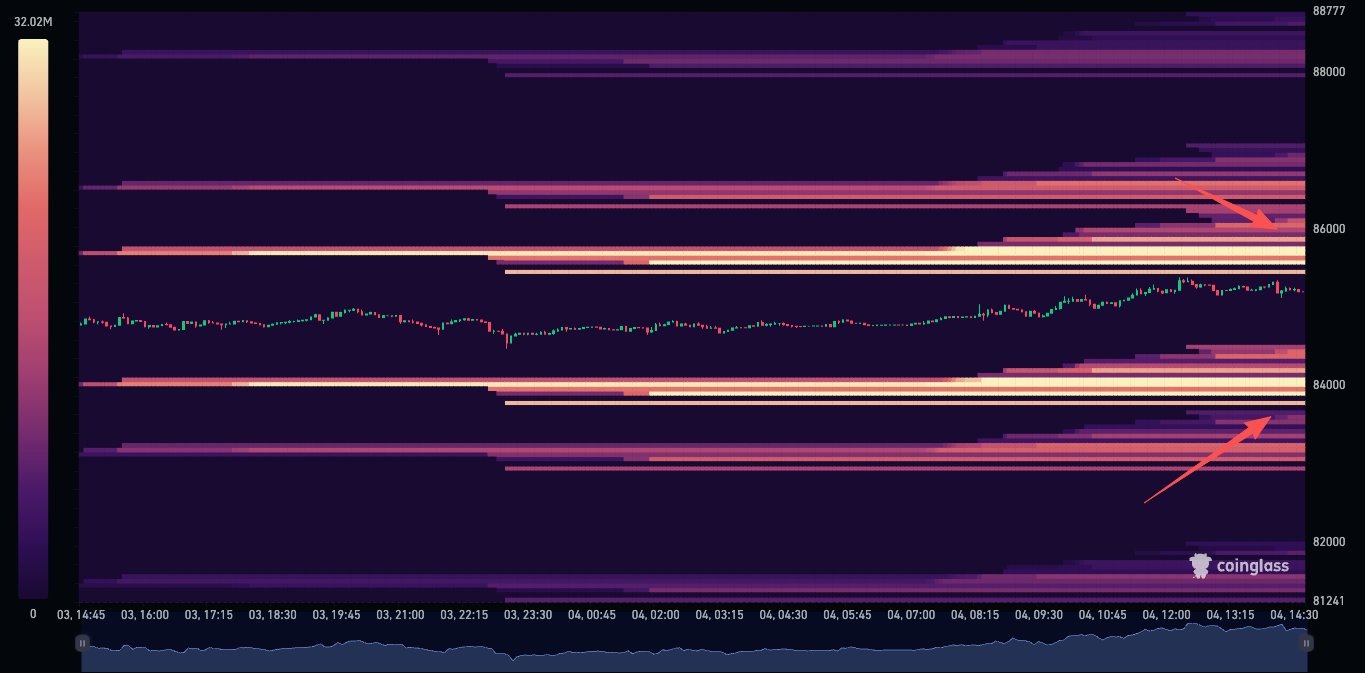Click the 88000 price axis label
The width and height of the screenshot is (1365, 673).
click(1328, 72)
